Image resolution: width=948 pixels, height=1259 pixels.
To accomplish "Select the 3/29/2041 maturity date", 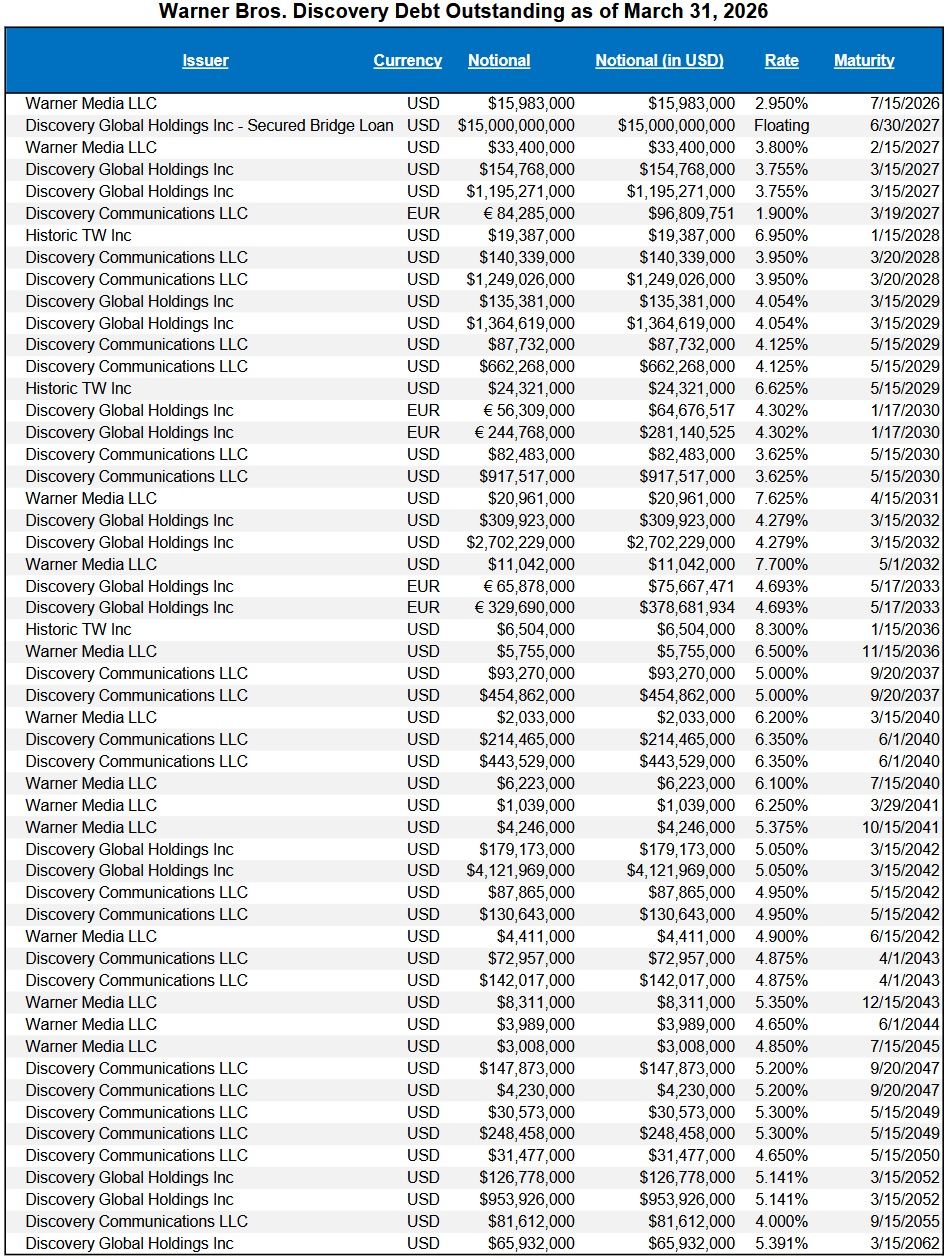I will click(906, 805).
